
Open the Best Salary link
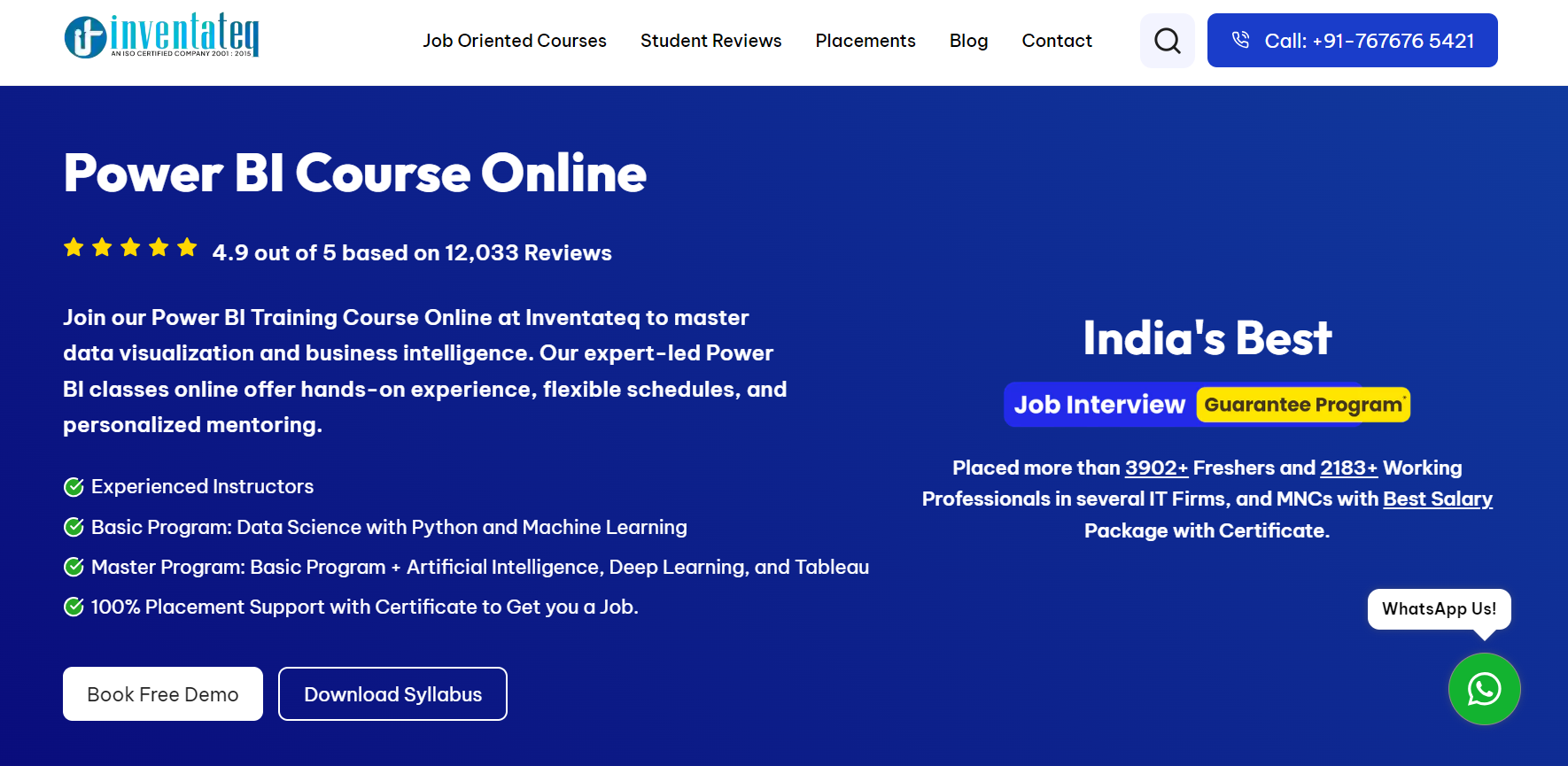coord(1438,499)
